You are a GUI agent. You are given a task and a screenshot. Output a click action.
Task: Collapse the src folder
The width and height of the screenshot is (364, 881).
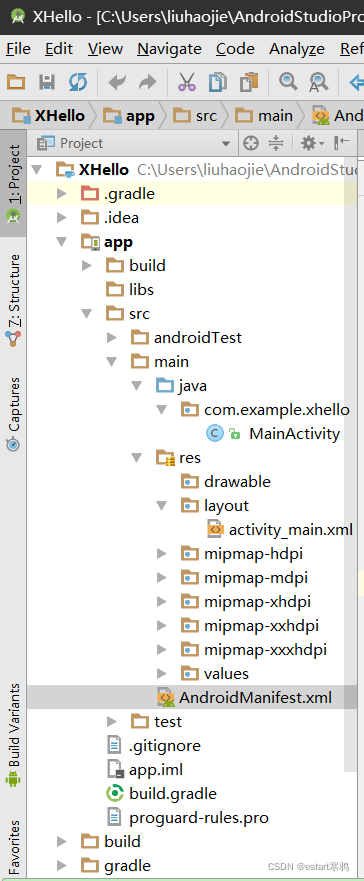[87, 314]
